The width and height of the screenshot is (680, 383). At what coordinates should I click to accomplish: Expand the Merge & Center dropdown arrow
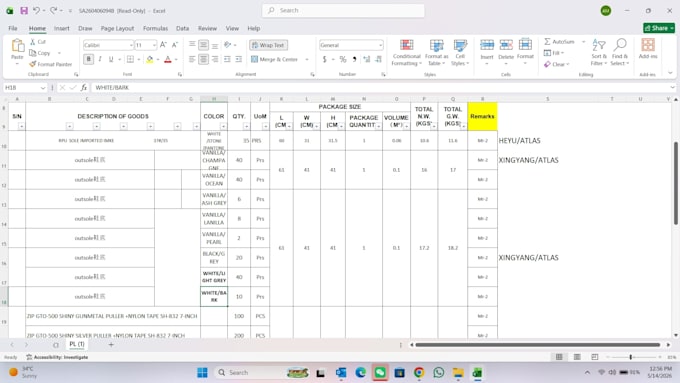[307, 59]
